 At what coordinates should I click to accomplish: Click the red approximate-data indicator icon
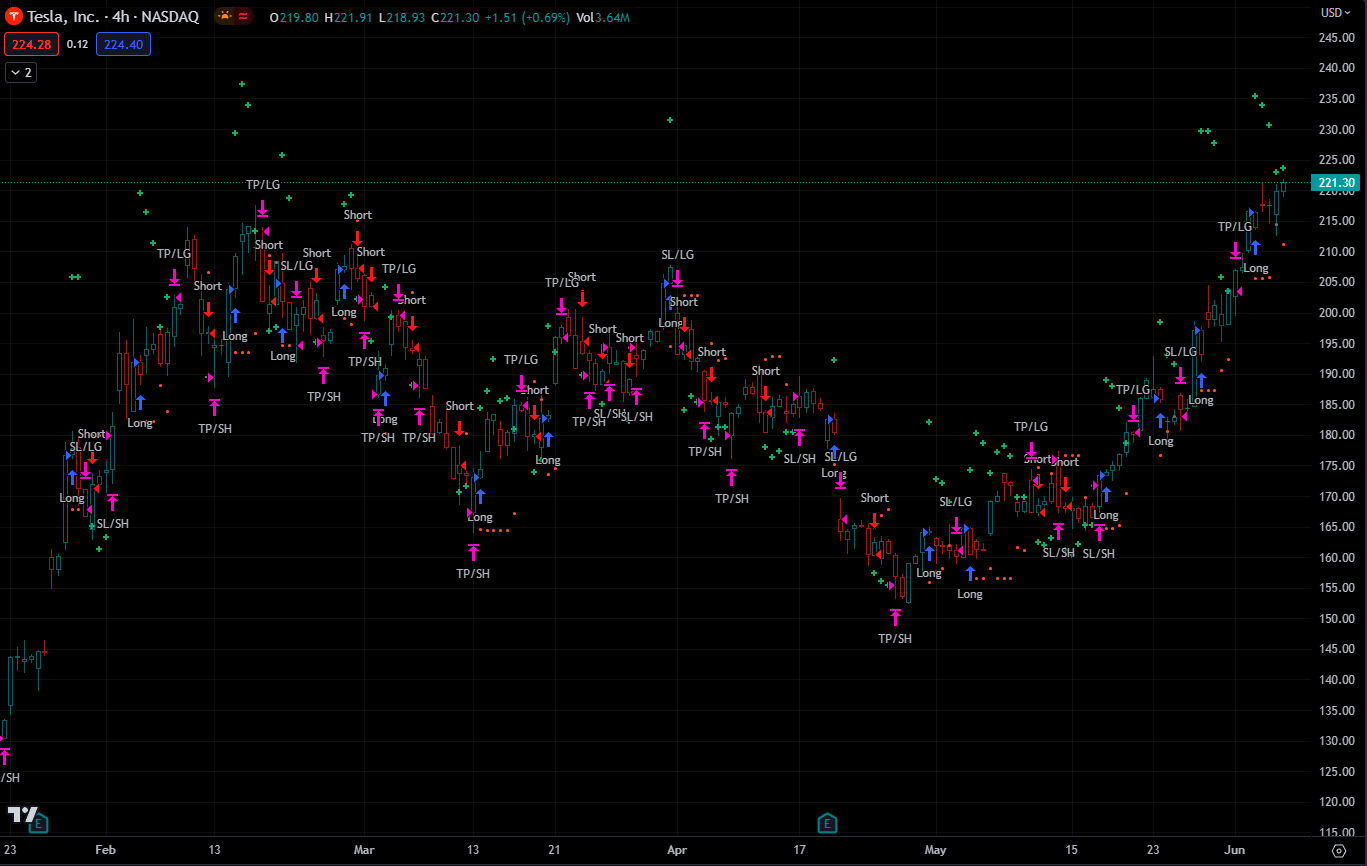[x=243, y=17]
